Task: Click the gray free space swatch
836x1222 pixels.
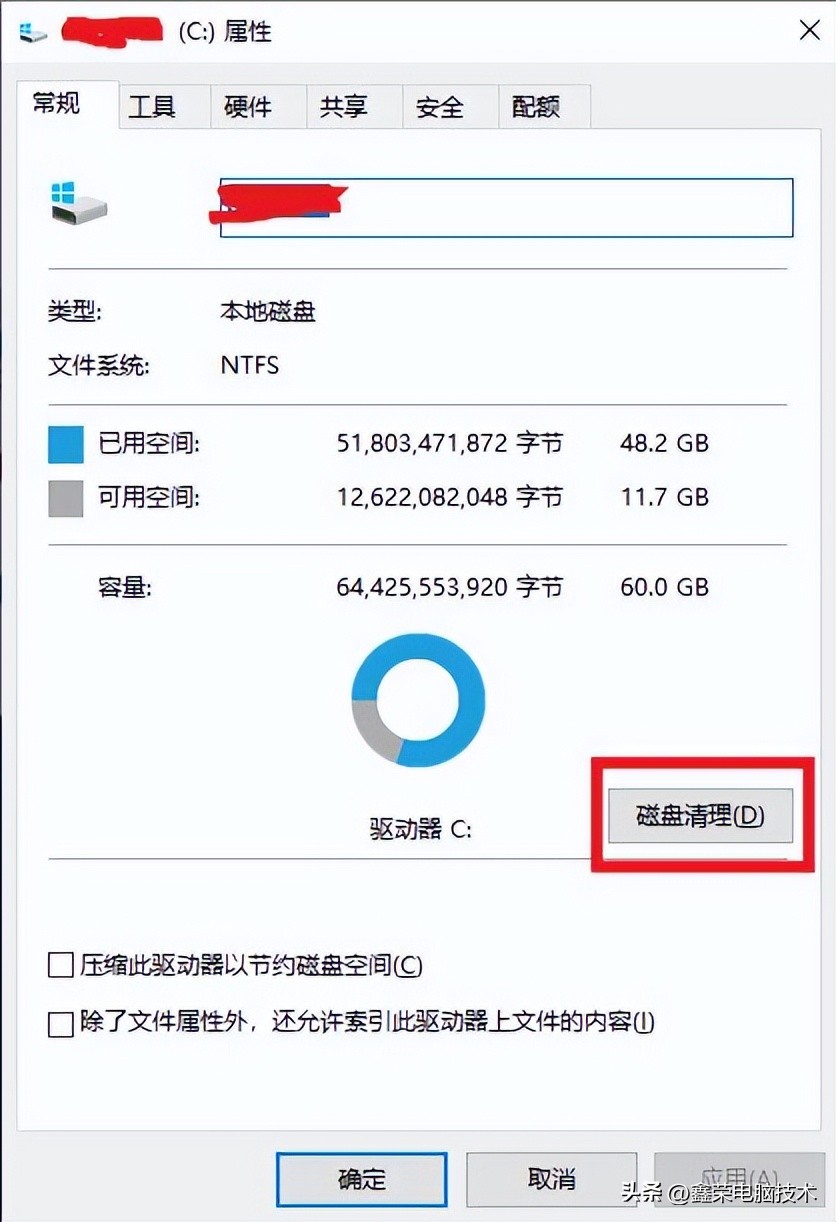Action: [x=65, y=499]
